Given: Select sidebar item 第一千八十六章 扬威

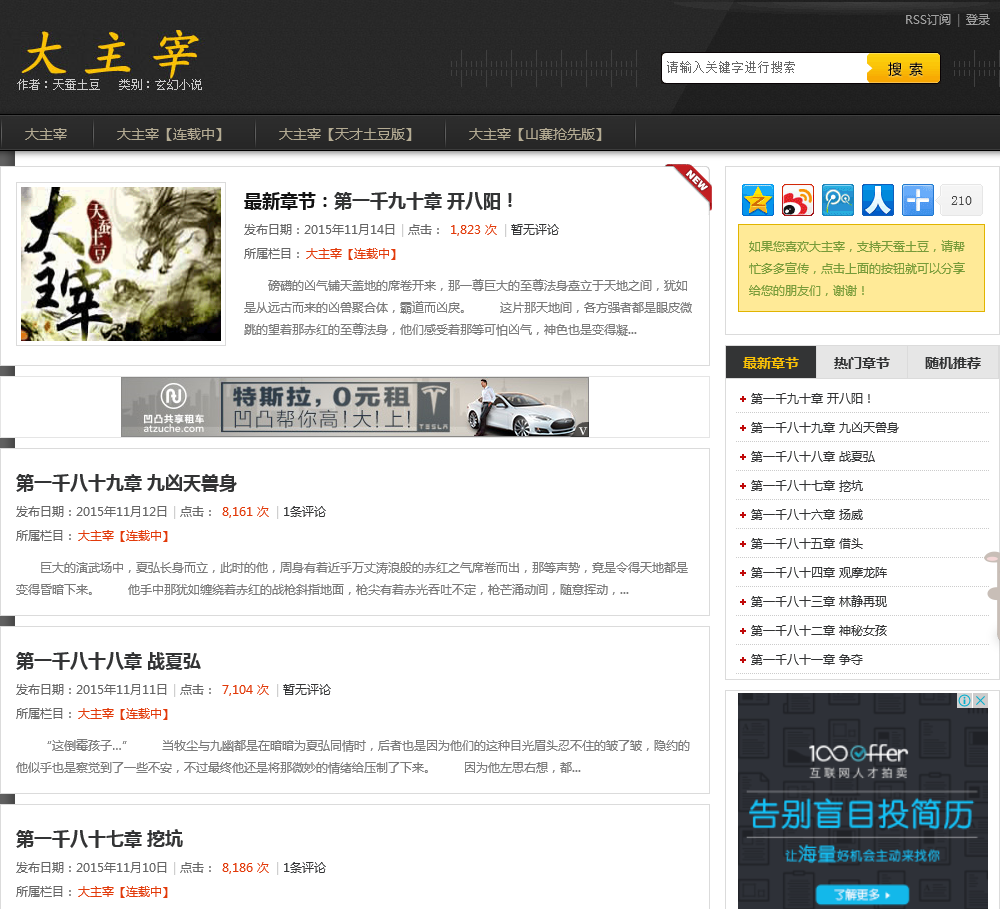Looking at the screenshot, I should point(807,515).
